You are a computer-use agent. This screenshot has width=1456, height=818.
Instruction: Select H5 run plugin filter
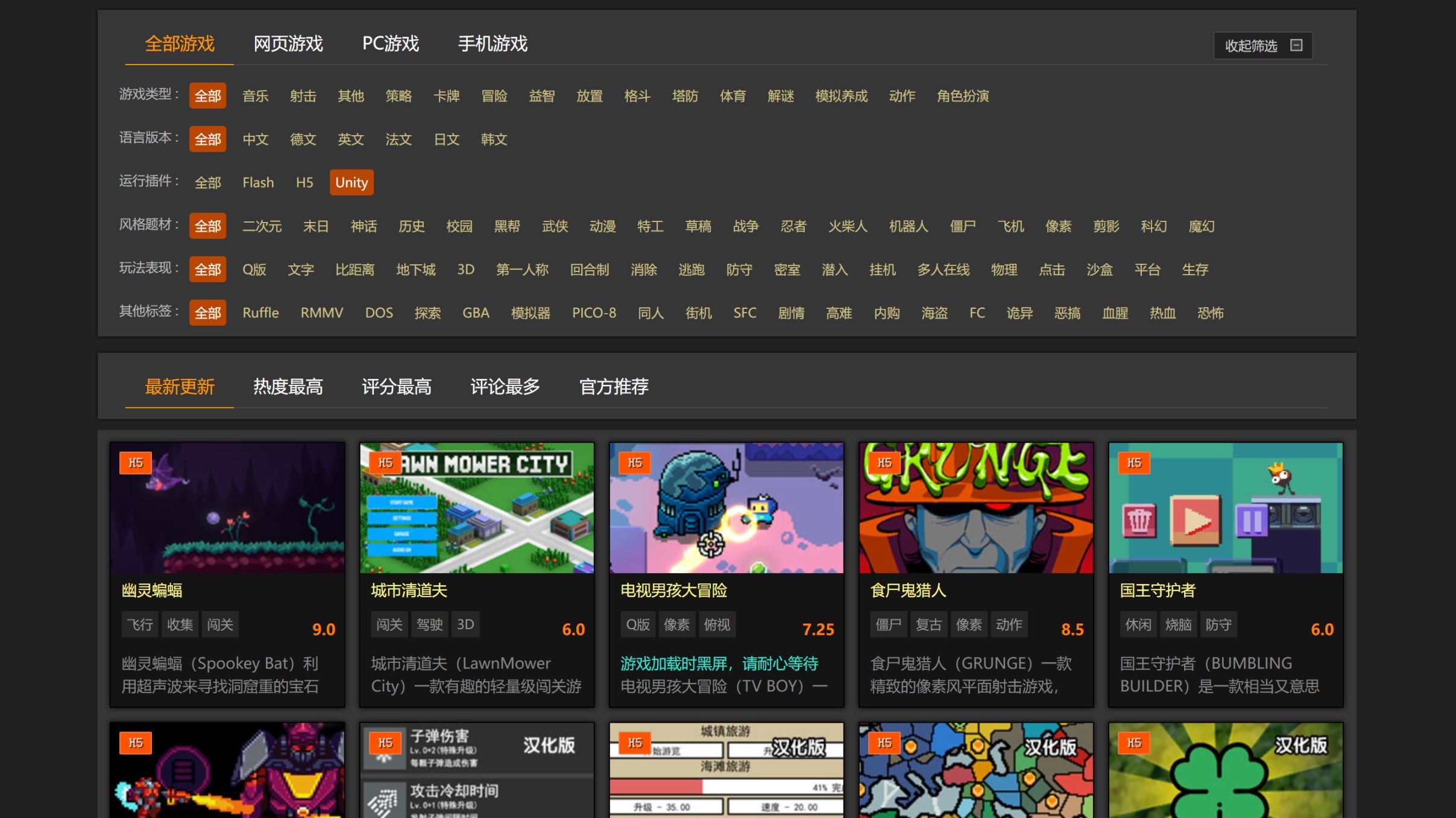pos(304,183)
